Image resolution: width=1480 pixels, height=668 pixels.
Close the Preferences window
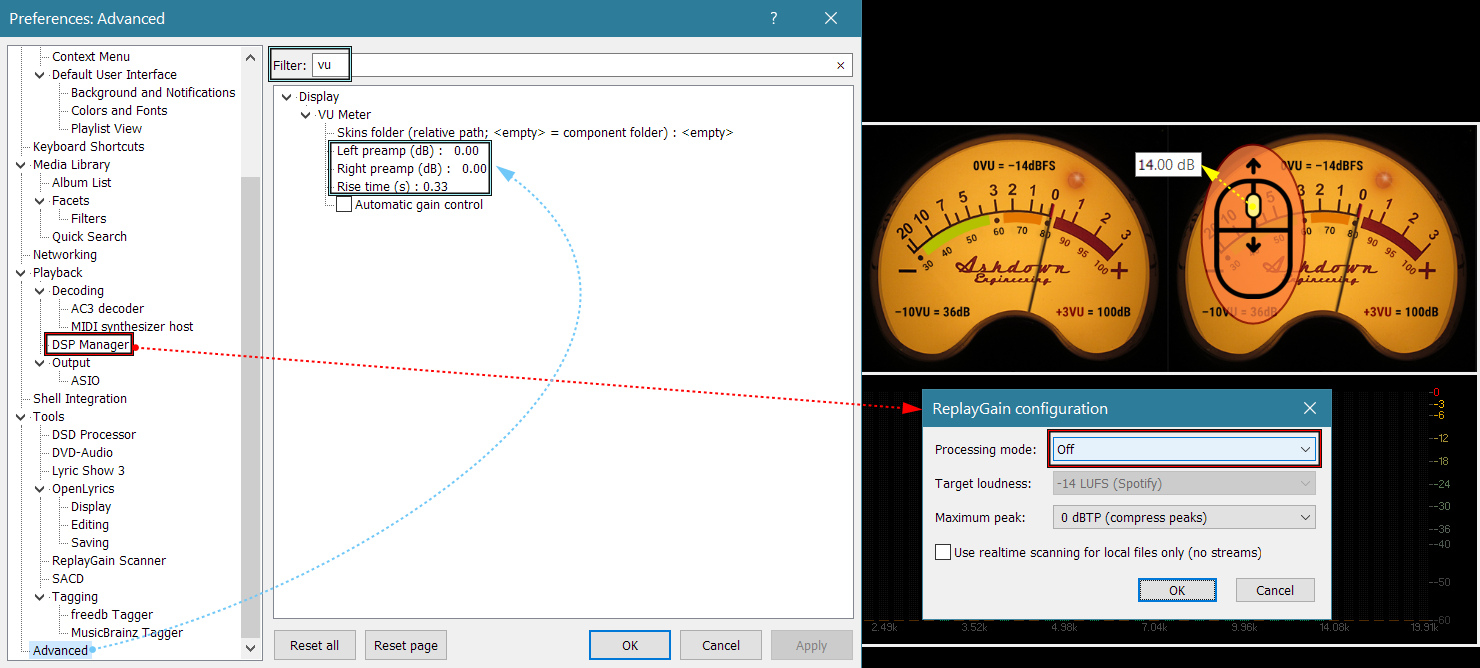830,18
